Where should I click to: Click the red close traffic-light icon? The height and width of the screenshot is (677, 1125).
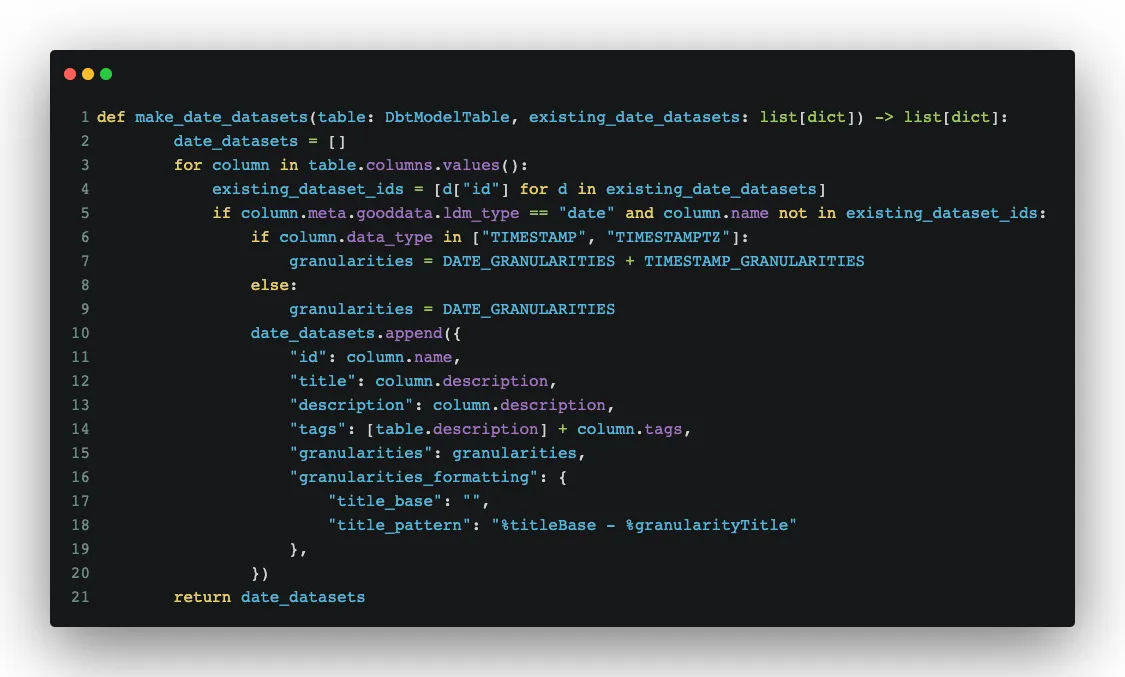(x=69, y=73)
